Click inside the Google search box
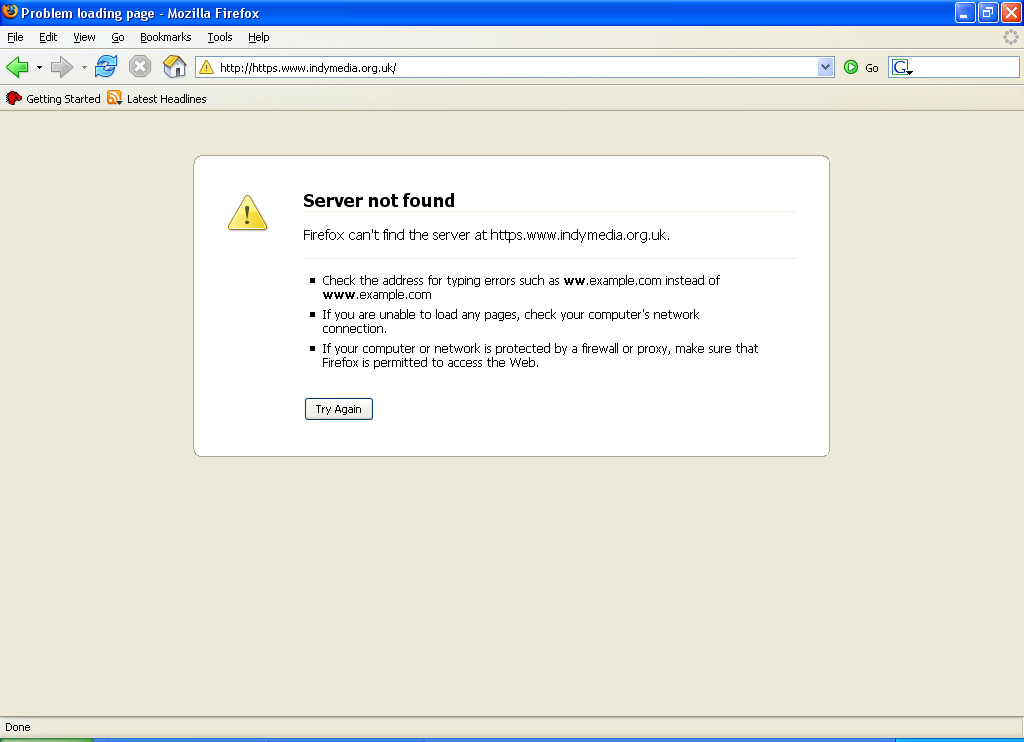This screenshot has height=742, width=1024. click(x=965, y=67)
